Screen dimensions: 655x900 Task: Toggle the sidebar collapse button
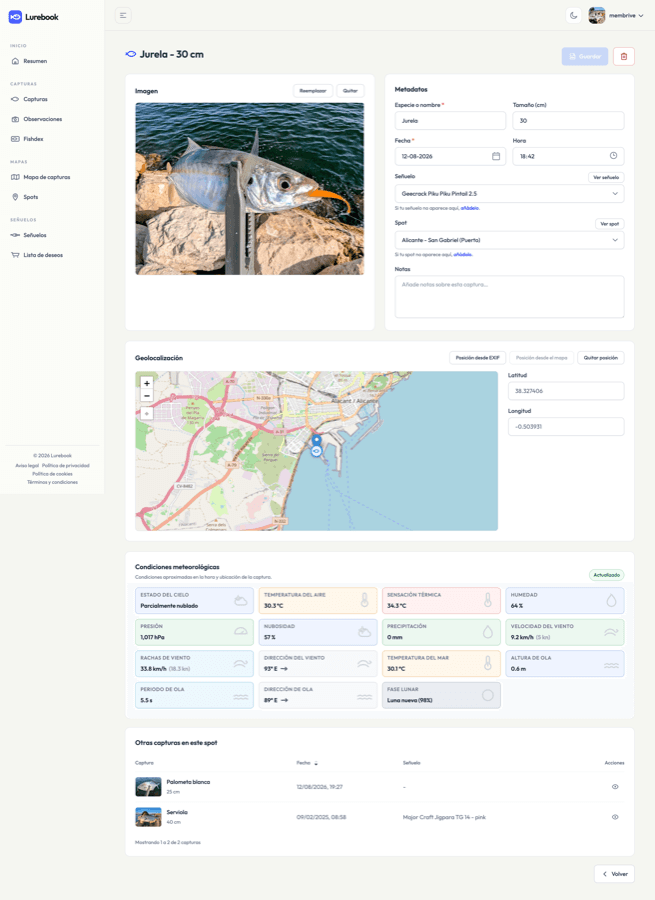click(x=123, y=15)
